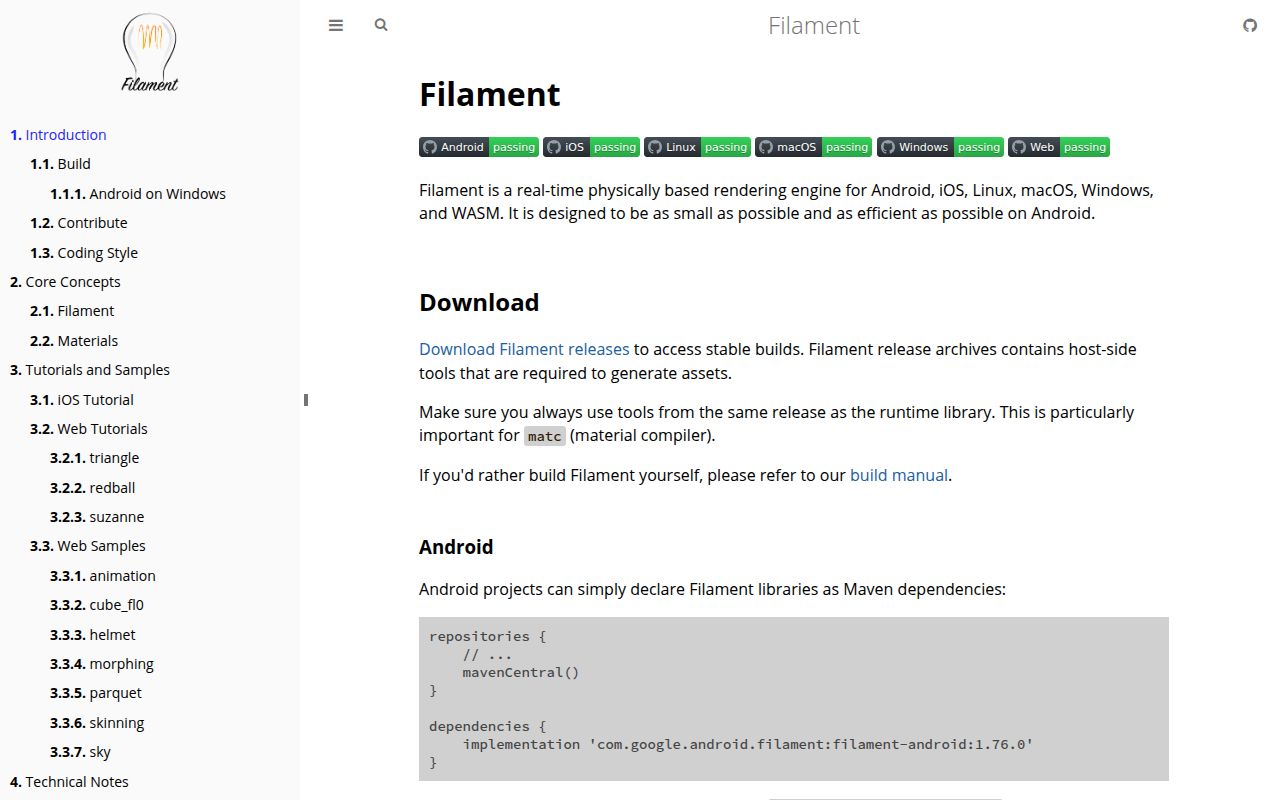The height and width of the screenshot is (800, 1280).
Task: Open 1.1.1. Android on Windows page
Action: point(138,194)
